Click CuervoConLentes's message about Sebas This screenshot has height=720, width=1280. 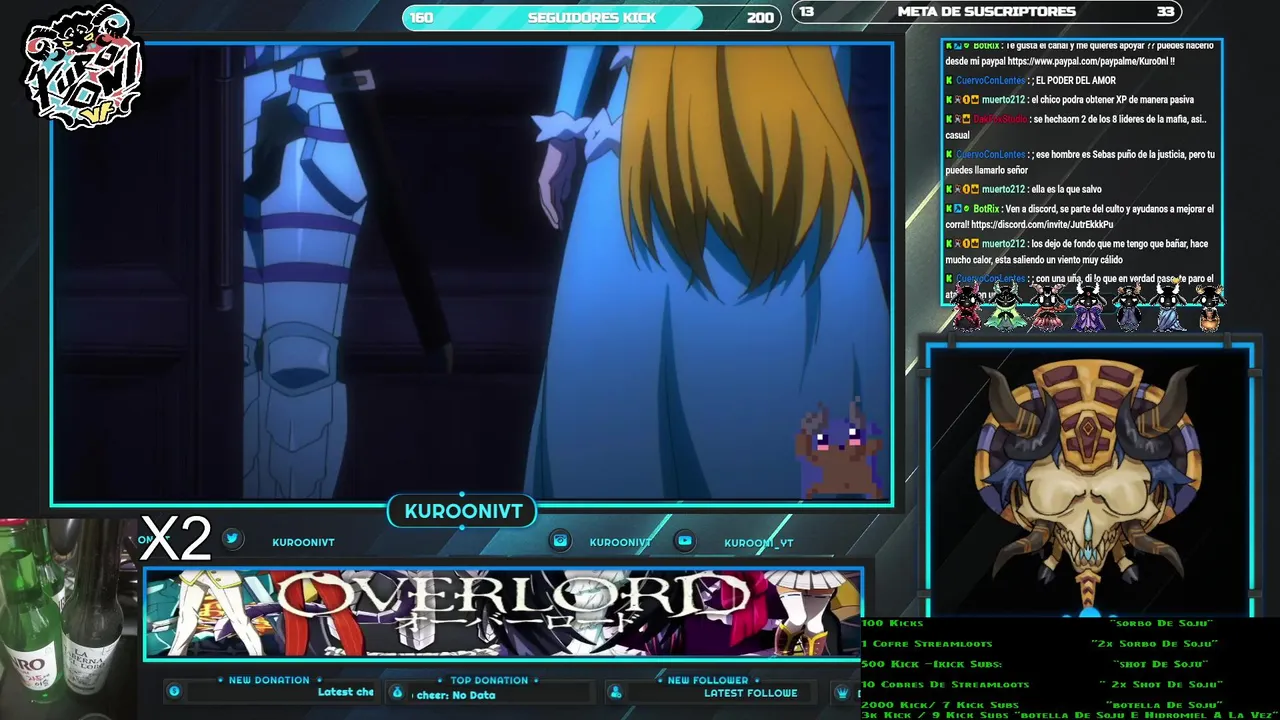(x=1080, y=162)
